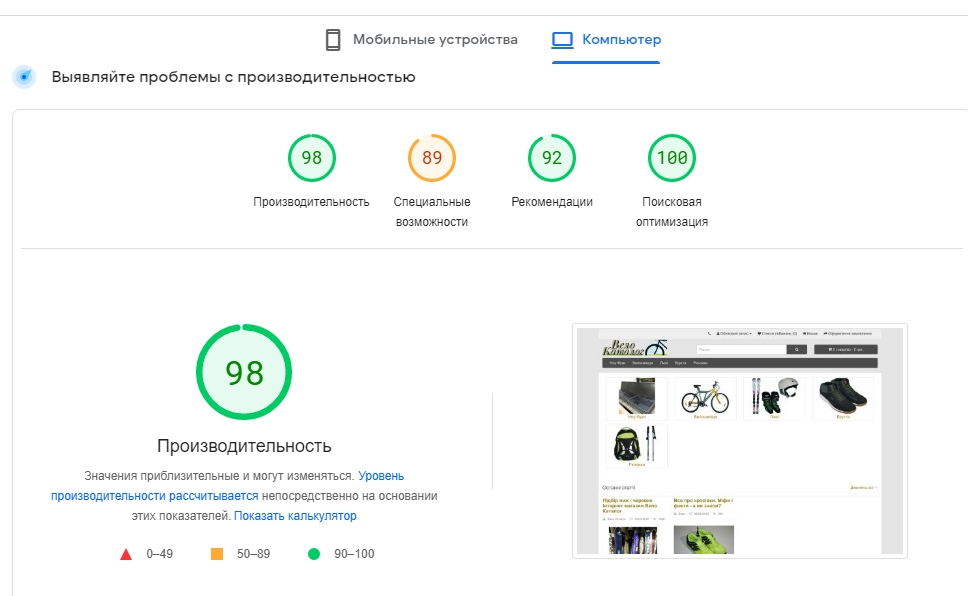Open the 100 Поисковая оптимизация score gauge
Screen dimensions: 968x596
click(x=672, y=158)
